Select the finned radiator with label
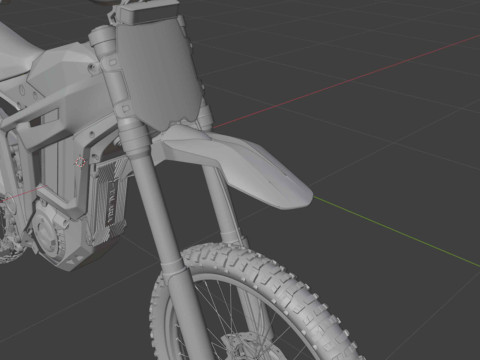The height and width of the screenshot is (360, 480). [108, 200]
